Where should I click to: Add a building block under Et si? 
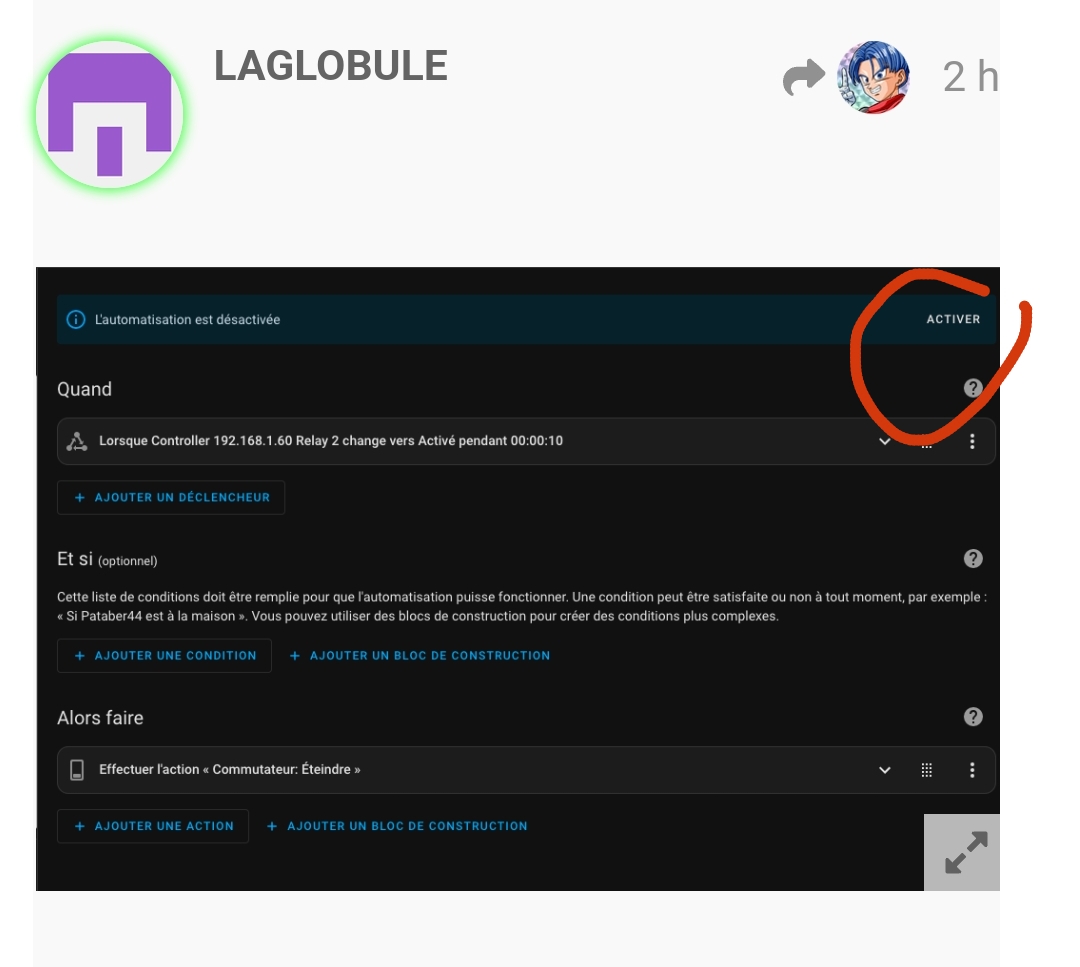[419, 656]
